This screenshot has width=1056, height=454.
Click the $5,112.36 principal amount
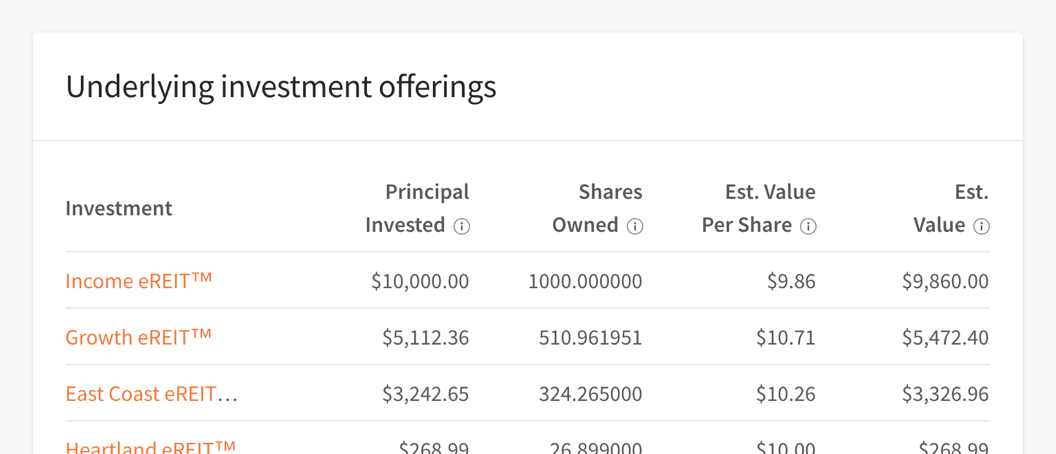coord(425,338)
